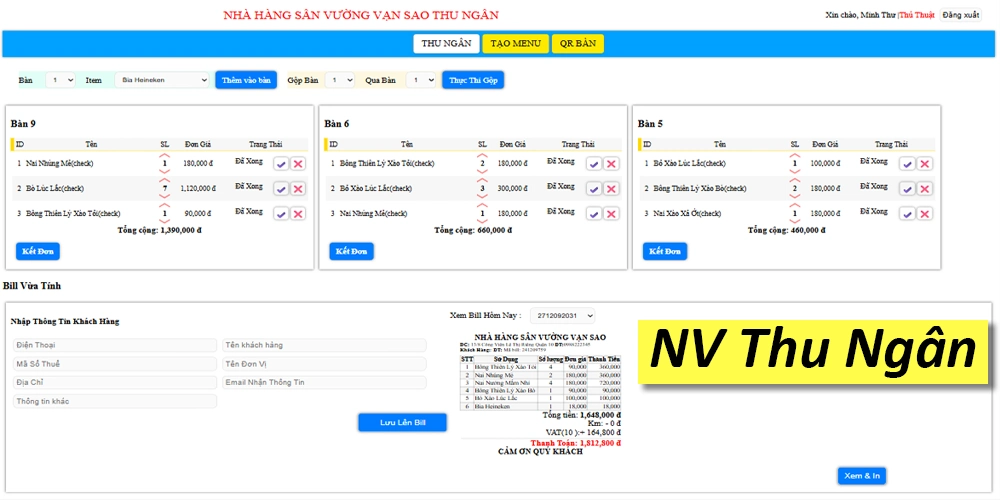This screenshot has height=500, width=1000.
Task: Select the Email Nhận Thông Tin field
Action: (x=324, y=382)
